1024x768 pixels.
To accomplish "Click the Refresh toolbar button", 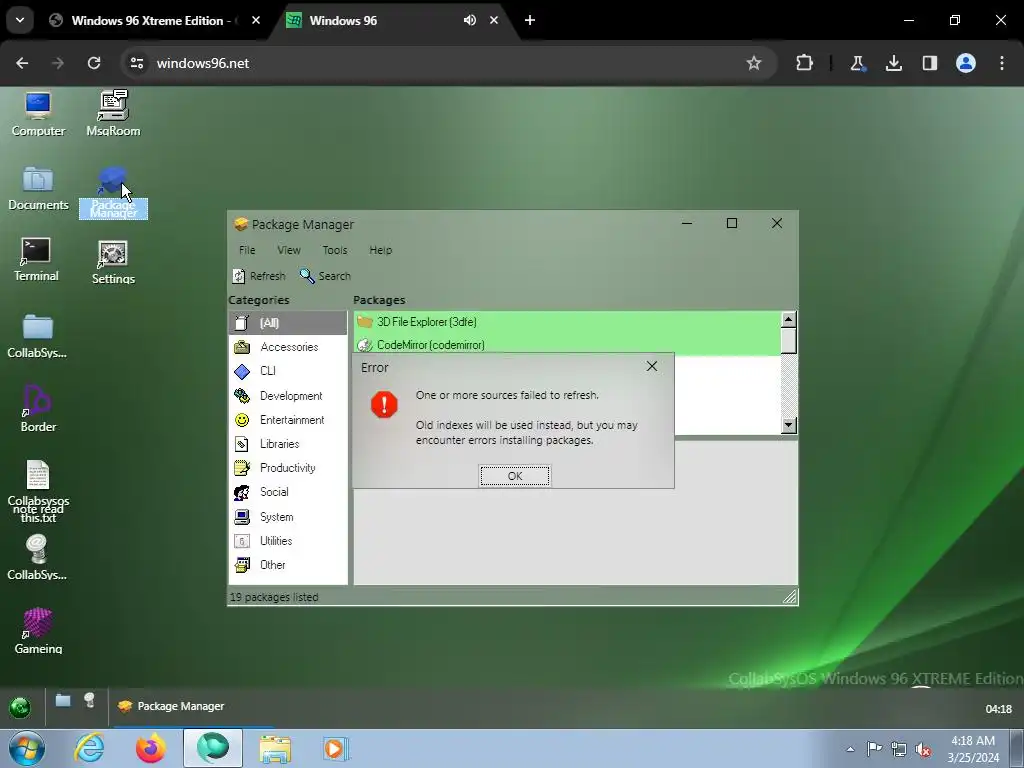I will pos(259,276).
